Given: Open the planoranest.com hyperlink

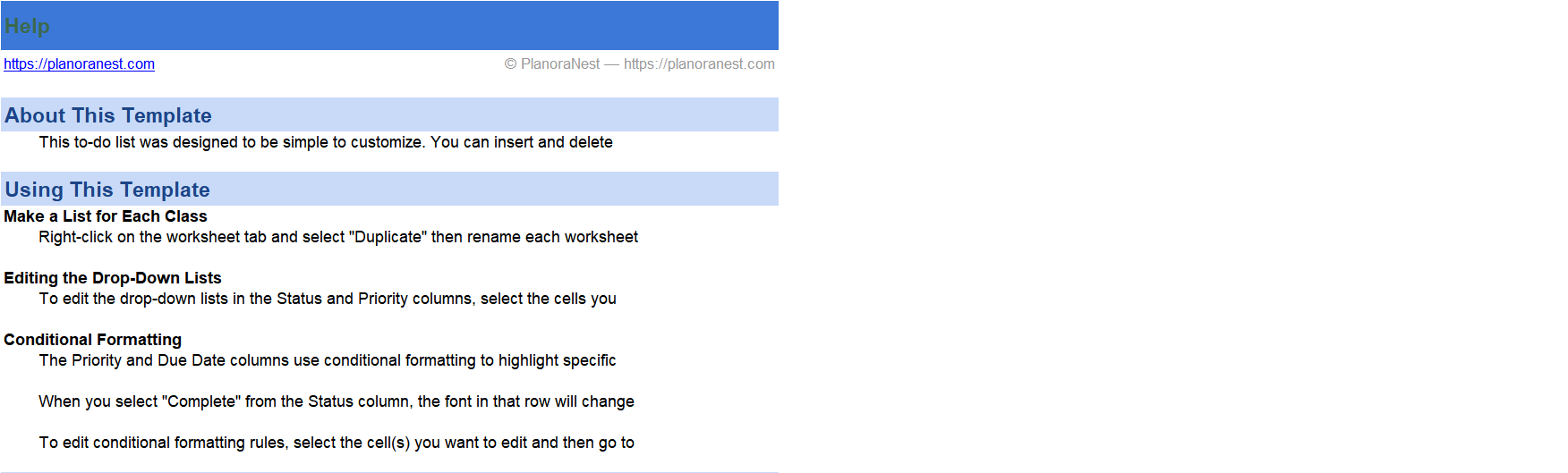Looking at the screenshot, I should pos(79,63).
